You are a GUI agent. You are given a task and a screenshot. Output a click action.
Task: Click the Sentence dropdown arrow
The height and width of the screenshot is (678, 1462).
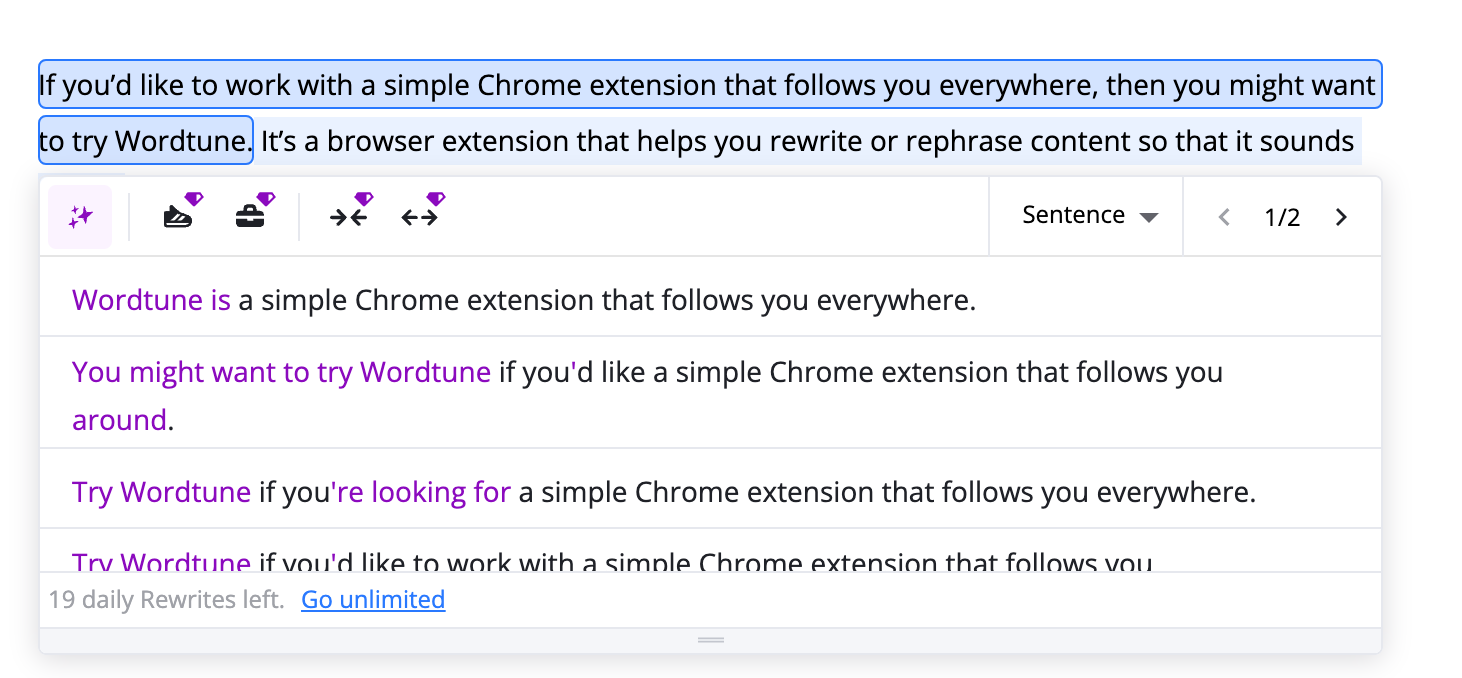[x=1149, y=218]
